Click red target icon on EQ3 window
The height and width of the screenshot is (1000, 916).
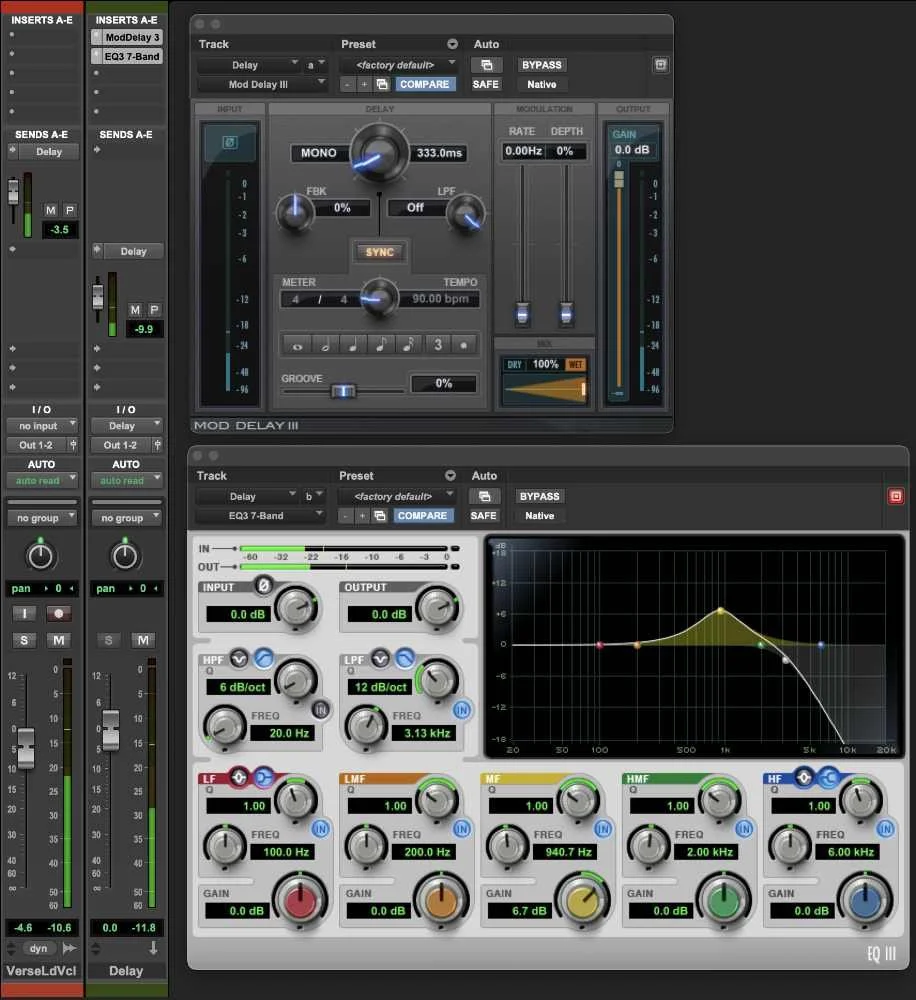[896, 496]
